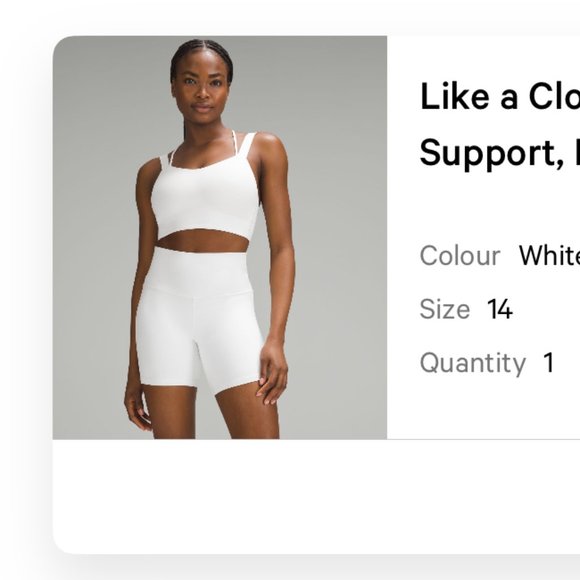Click the page background above the card
This screenshot has width=580, height=580.
(x=290, y=17)
